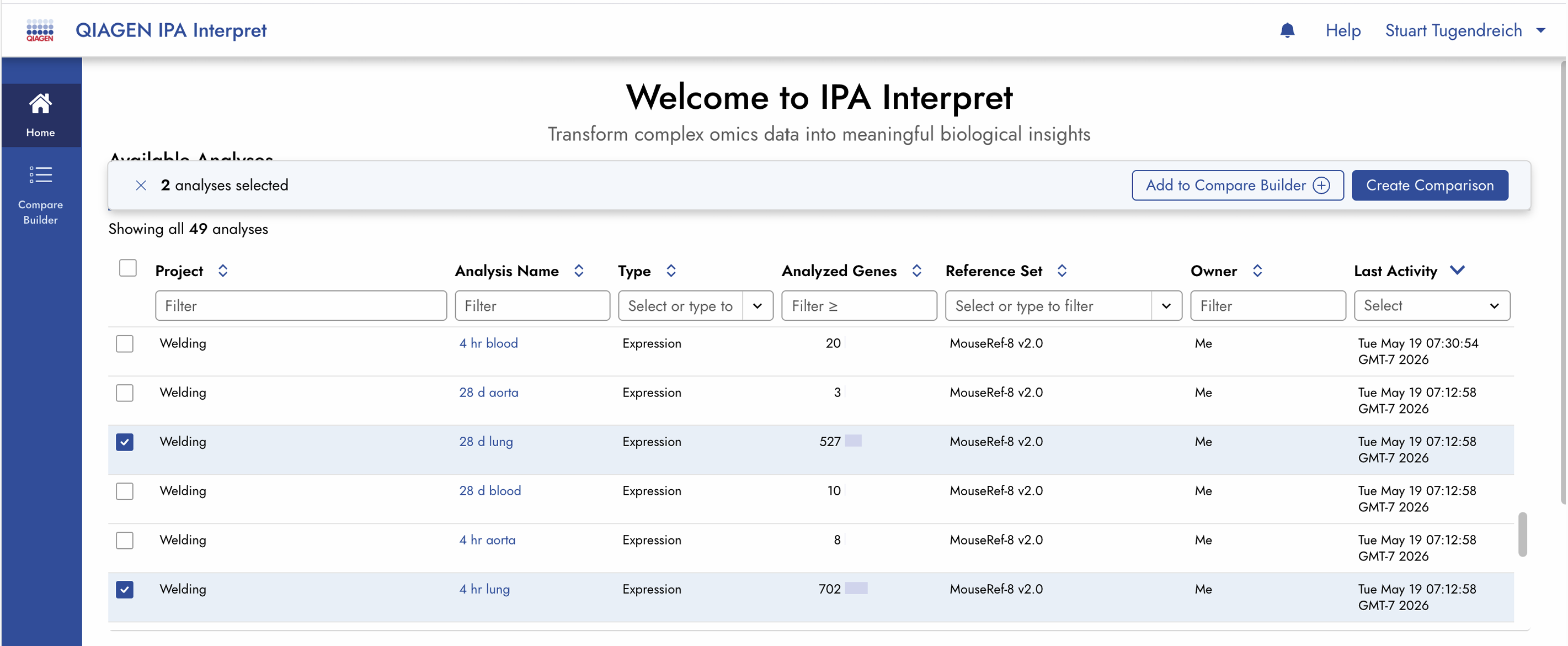The width and height of the screenshot is (1568, 646).
Task: Click the Analysis Name column header
Action: (506, 271)
